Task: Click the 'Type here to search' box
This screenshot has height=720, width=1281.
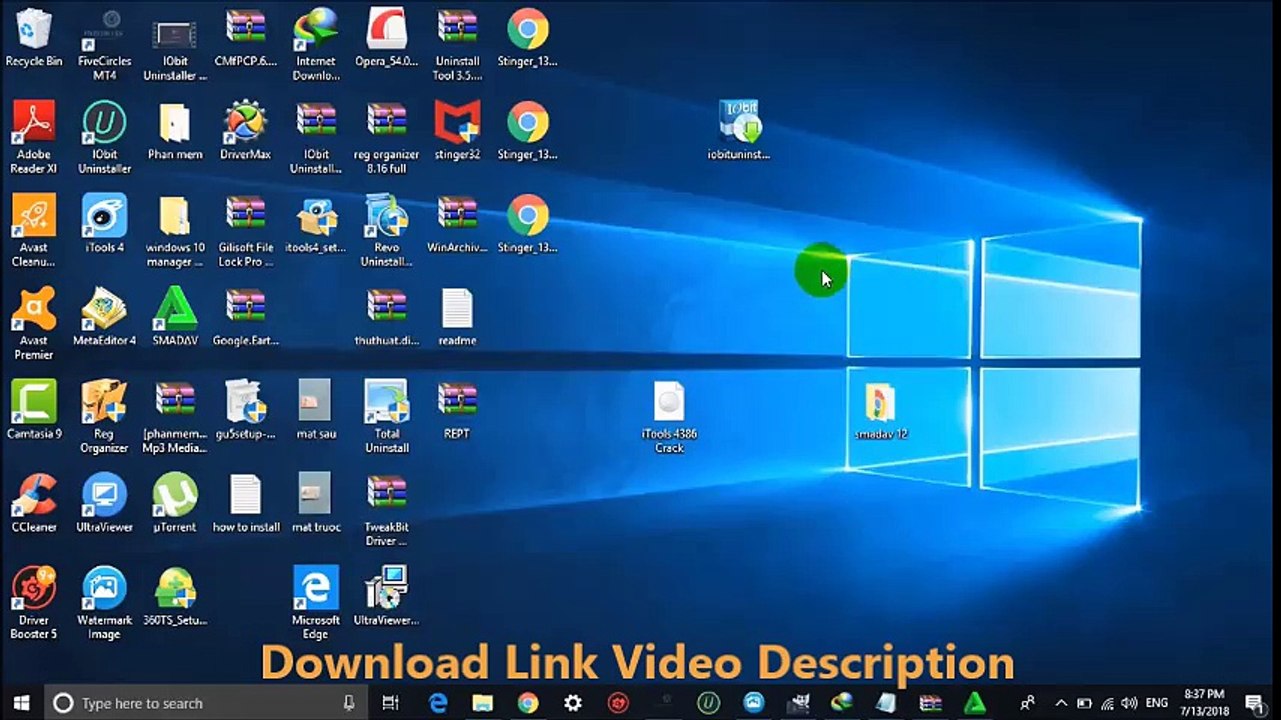Action: pos(207,703)
